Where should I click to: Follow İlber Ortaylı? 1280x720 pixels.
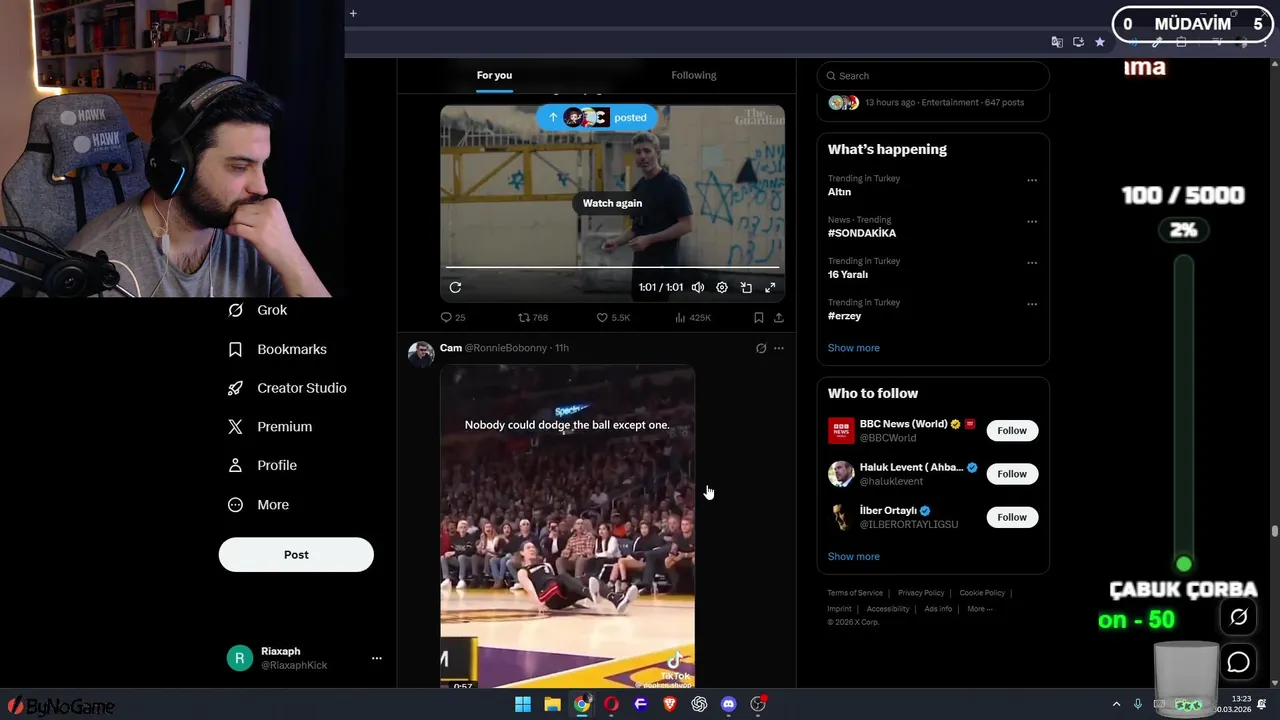coord(1012,517)
